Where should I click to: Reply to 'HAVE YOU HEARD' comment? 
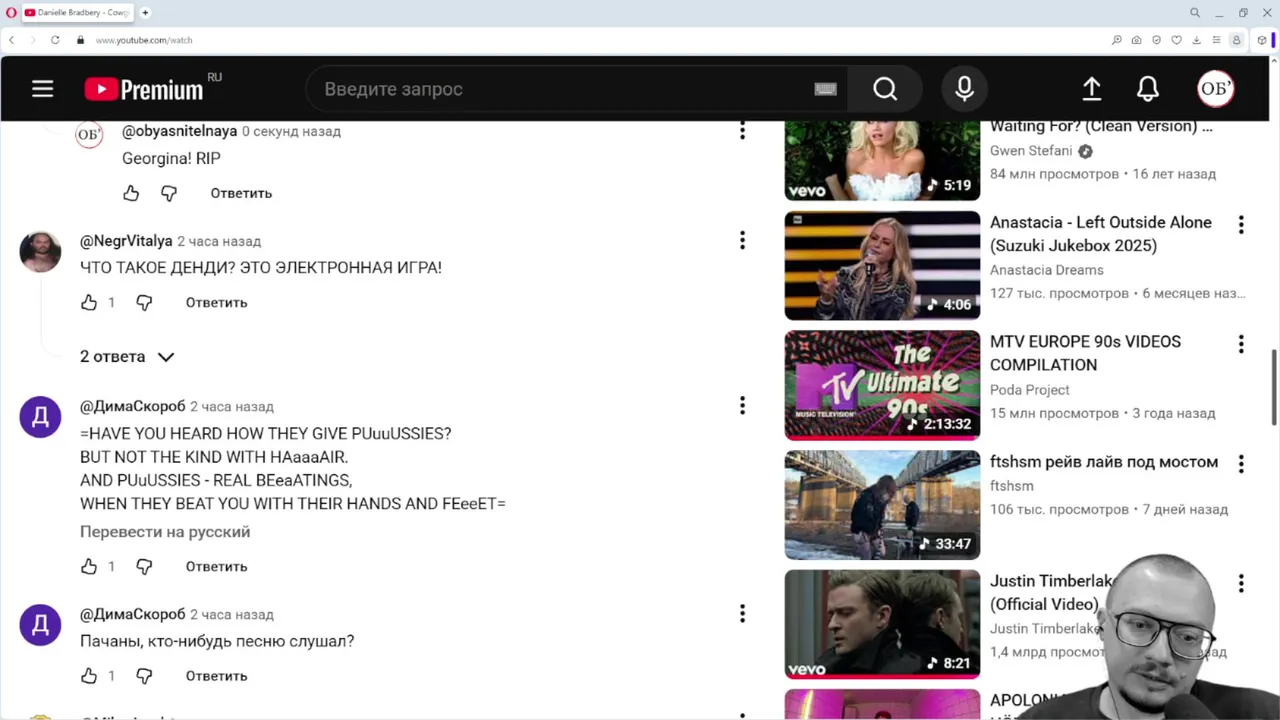(216, 566)
